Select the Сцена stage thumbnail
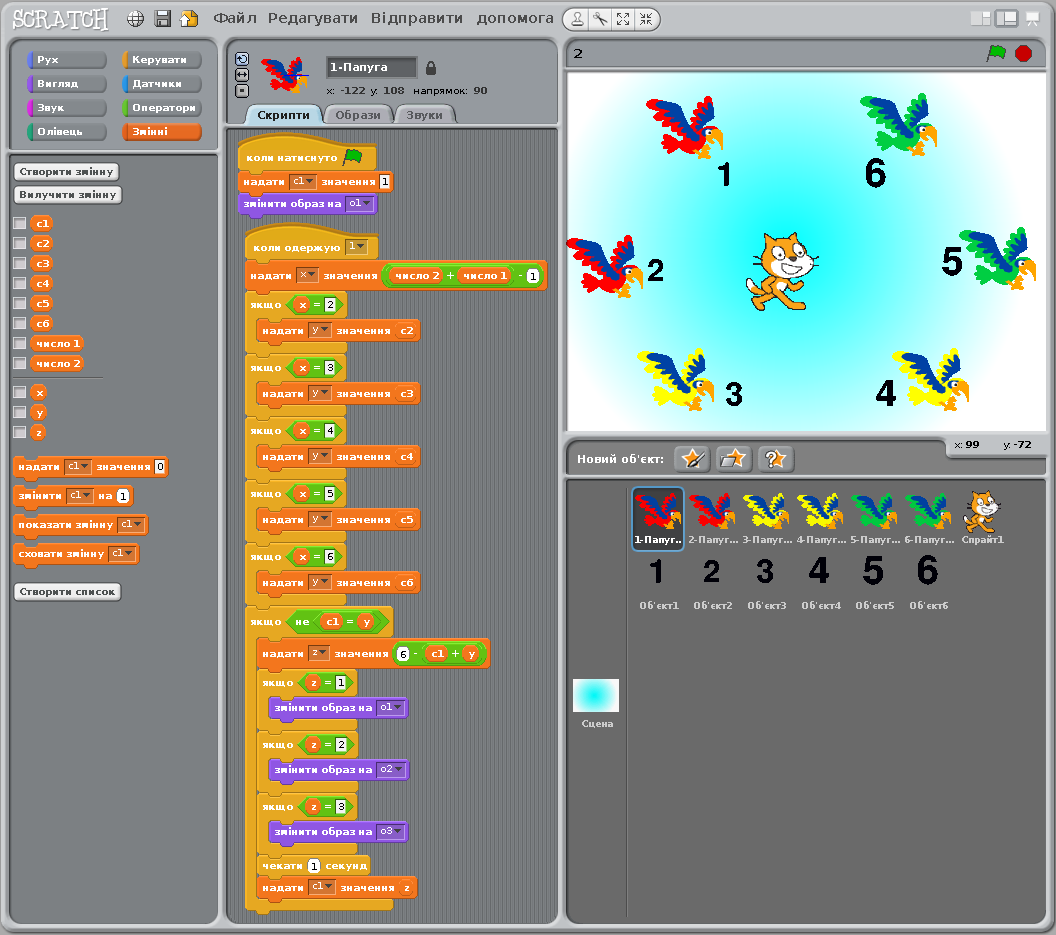Viewport: 1056px width, 935px height. 596,703
